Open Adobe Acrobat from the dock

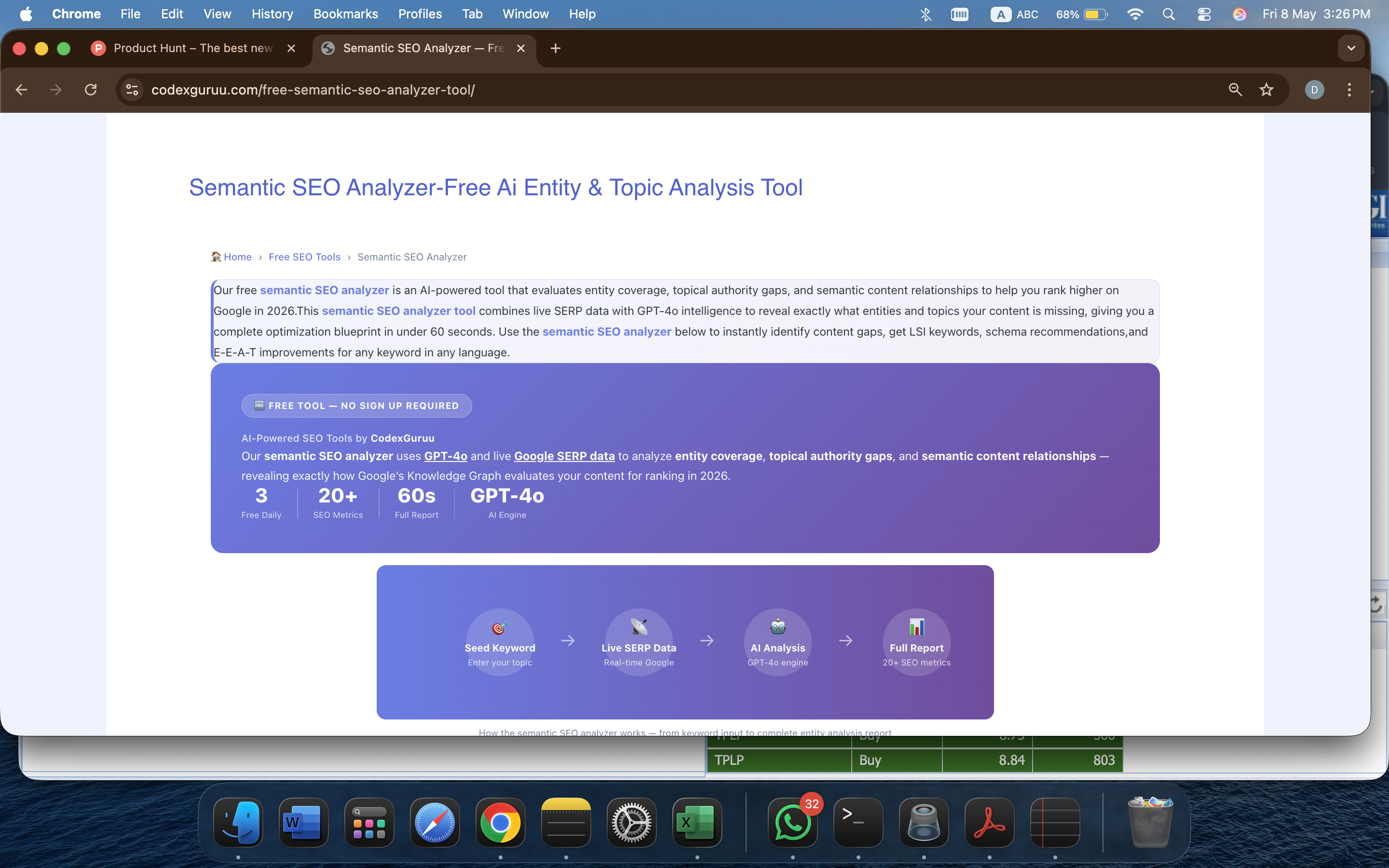click(x=990, y=822)
